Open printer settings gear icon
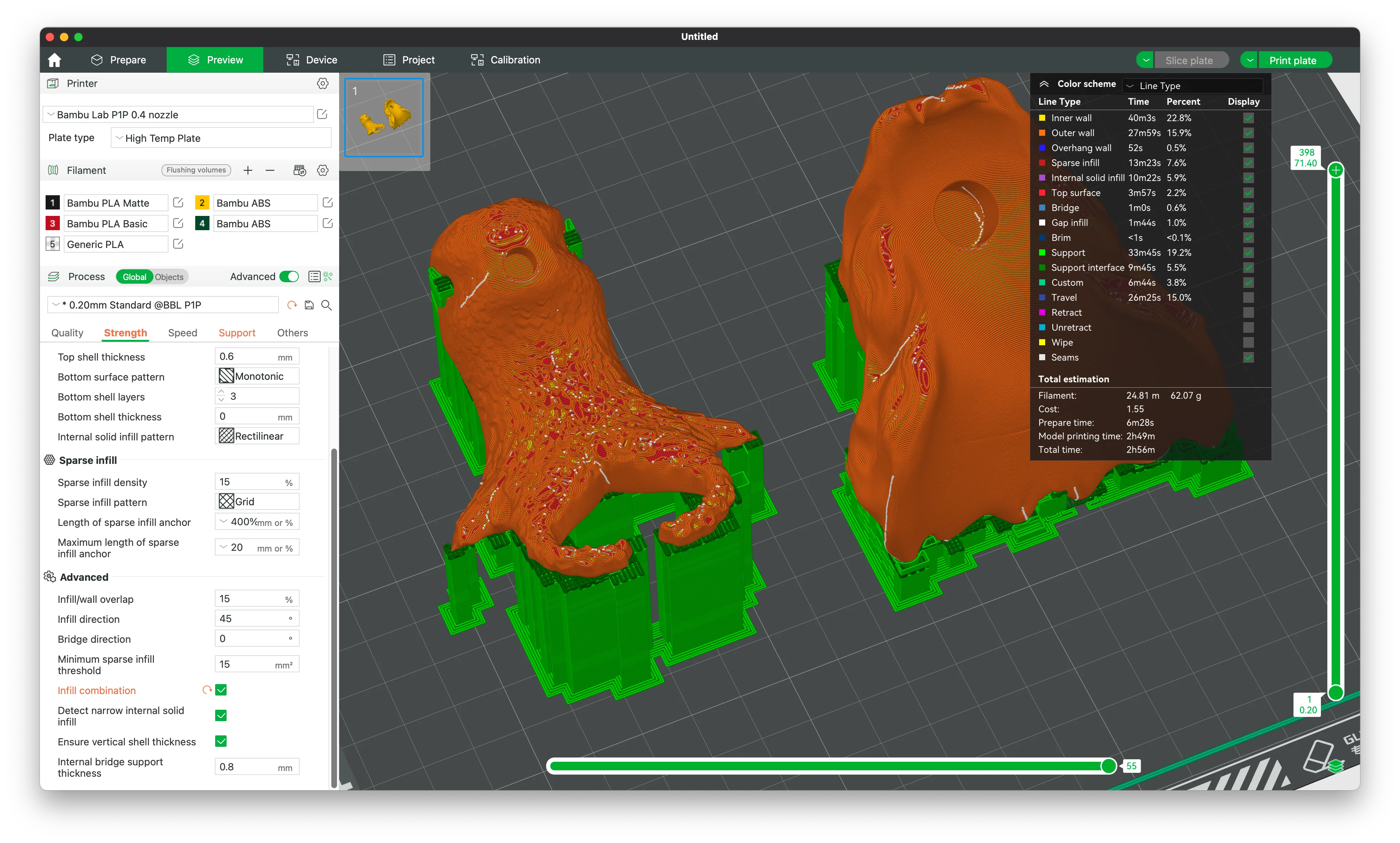The height and width of the screenshot is (843, 1400). 323,83
